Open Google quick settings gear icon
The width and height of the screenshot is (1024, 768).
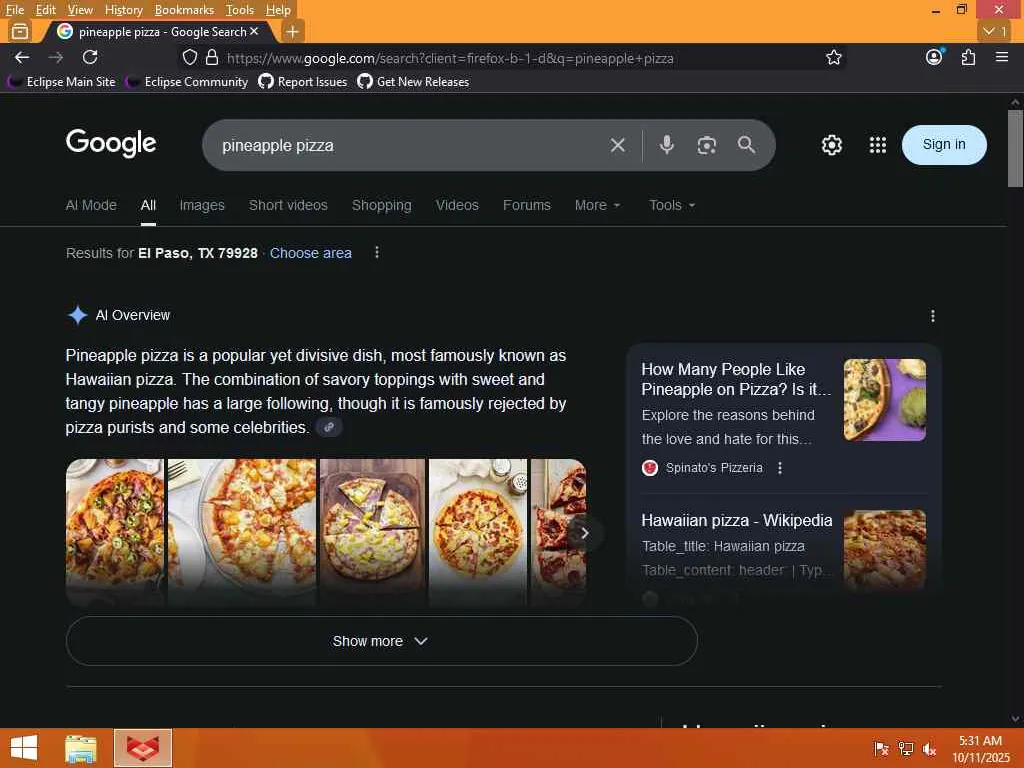[831, 145]
